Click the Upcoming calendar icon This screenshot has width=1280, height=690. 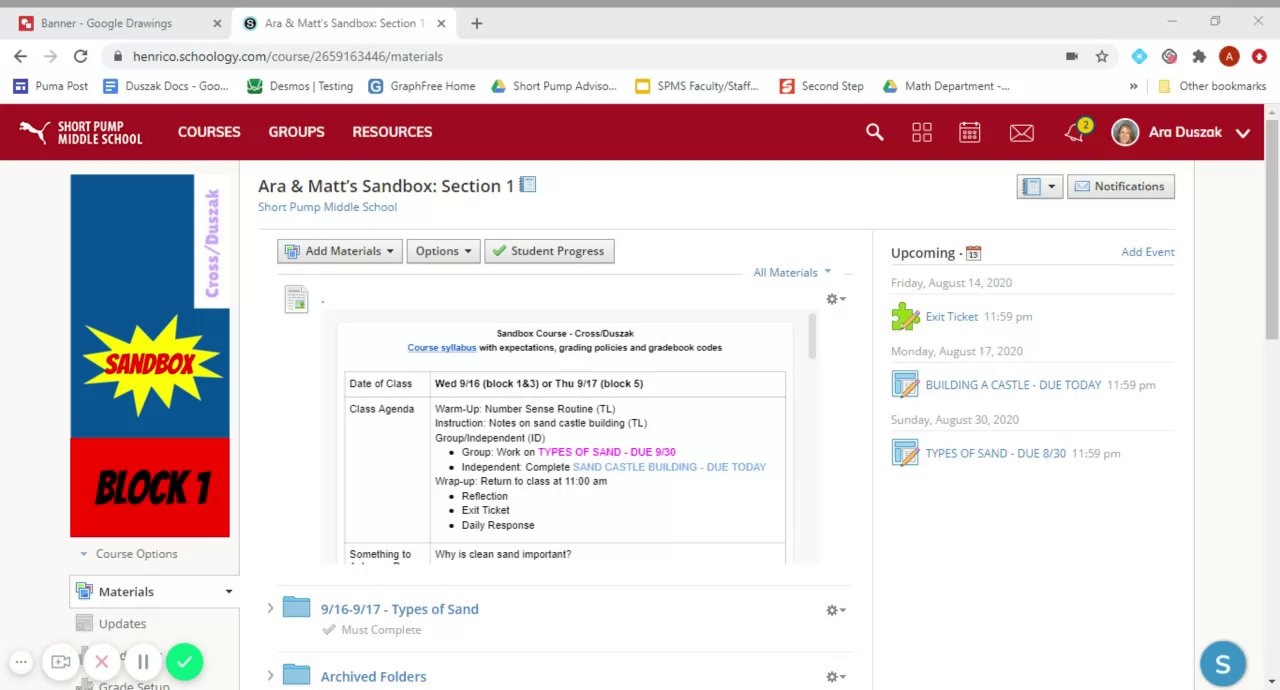pyautogui.click(x=973, y=253)
